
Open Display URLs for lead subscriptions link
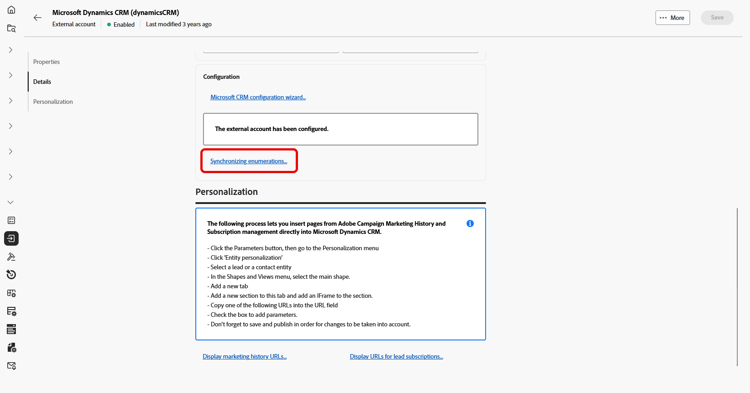pos(396,356)
